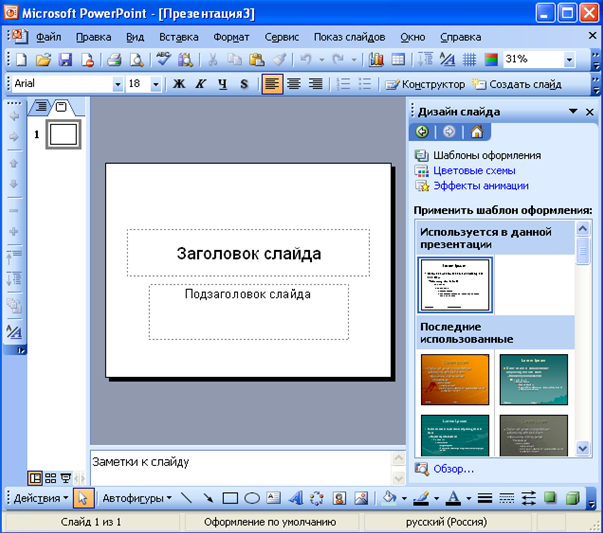The width and height of the screenshot is (603, 533).
Task: Open the font size 18 dropdown
Action: (x=155, y=84)
